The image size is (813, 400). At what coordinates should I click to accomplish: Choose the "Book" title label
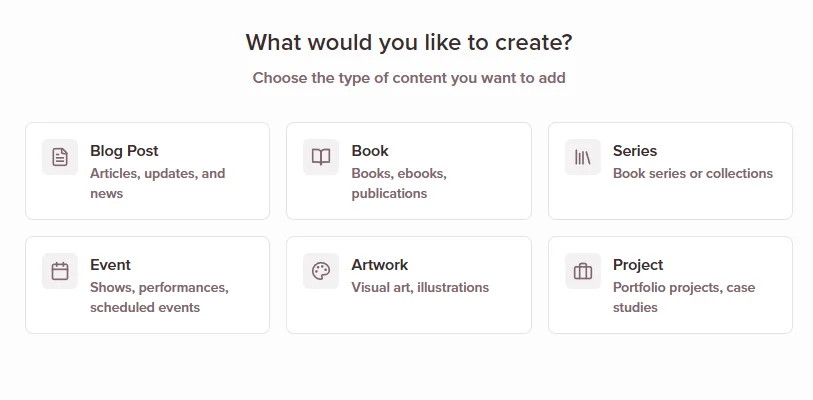point(370,151)
